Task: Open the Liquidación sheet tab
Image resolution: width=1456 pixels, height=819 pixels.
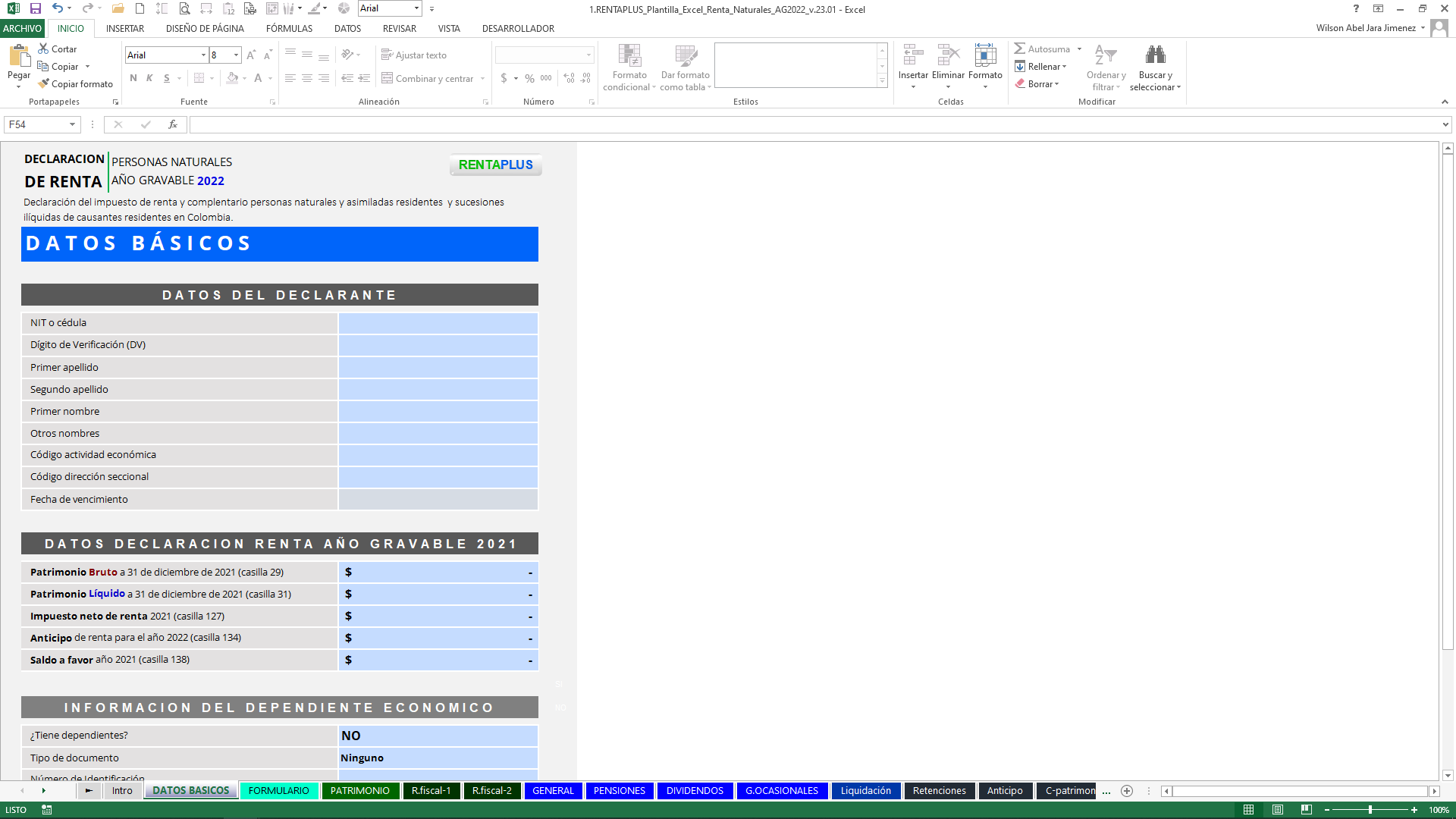Action: click(866, 790)
